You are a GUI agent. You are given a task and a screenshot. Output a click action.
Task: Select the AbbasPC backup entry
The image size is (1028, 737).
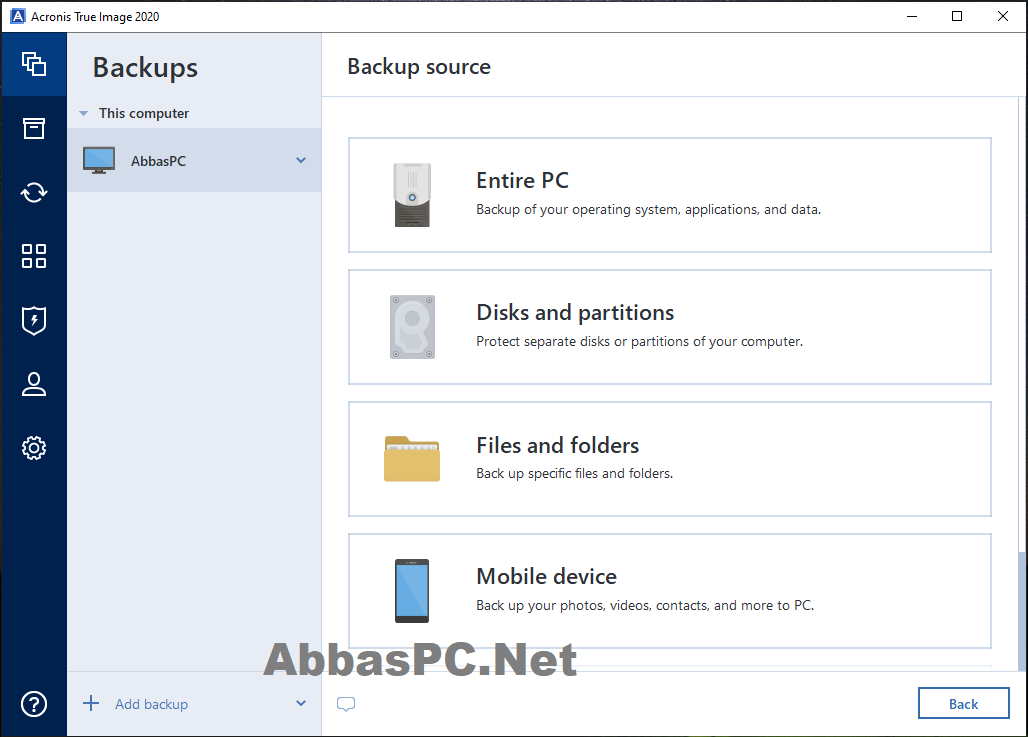pyautogui.click(x=194, y=161)
